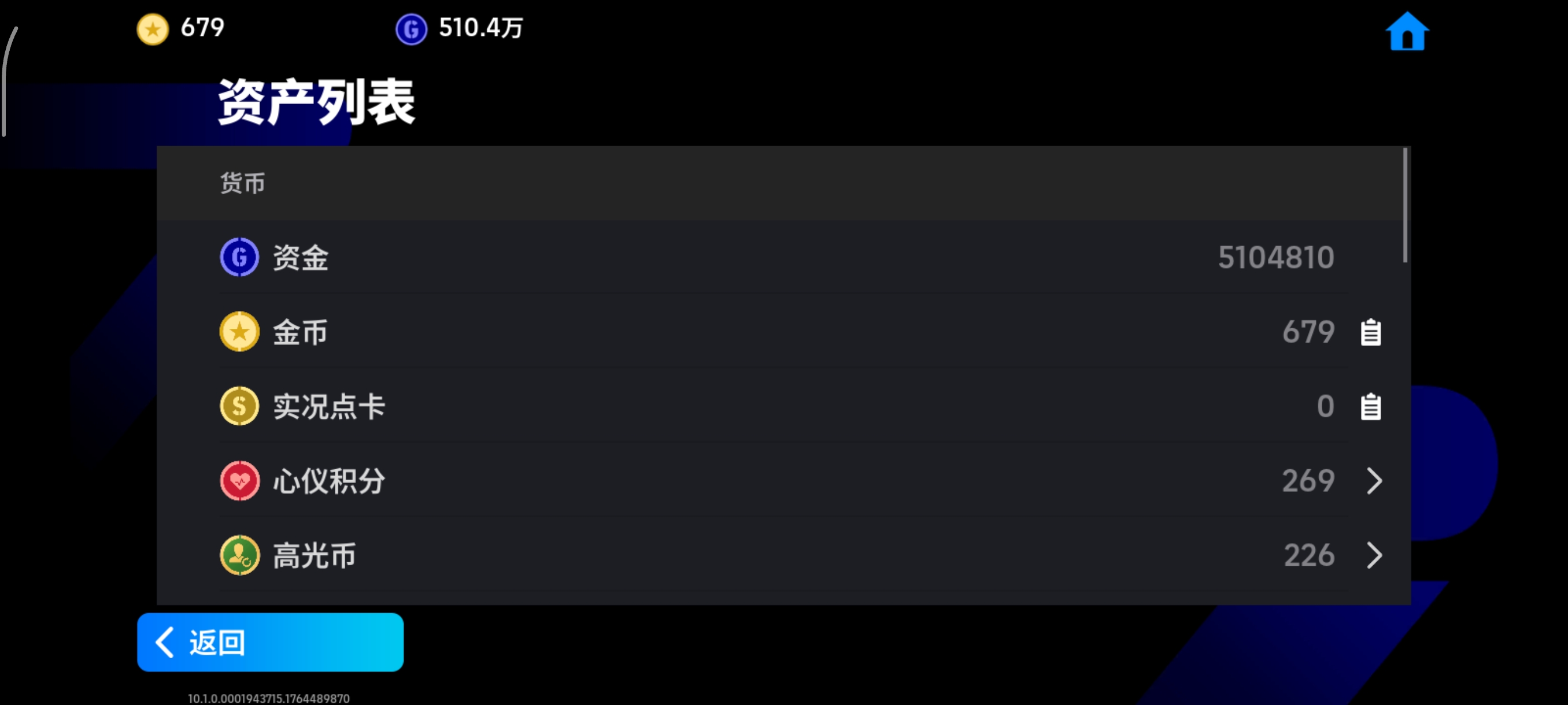Screen dimensions: 1568x705
Task: Expand 心仪积分 details chevron
Action: click(1374, 481)
